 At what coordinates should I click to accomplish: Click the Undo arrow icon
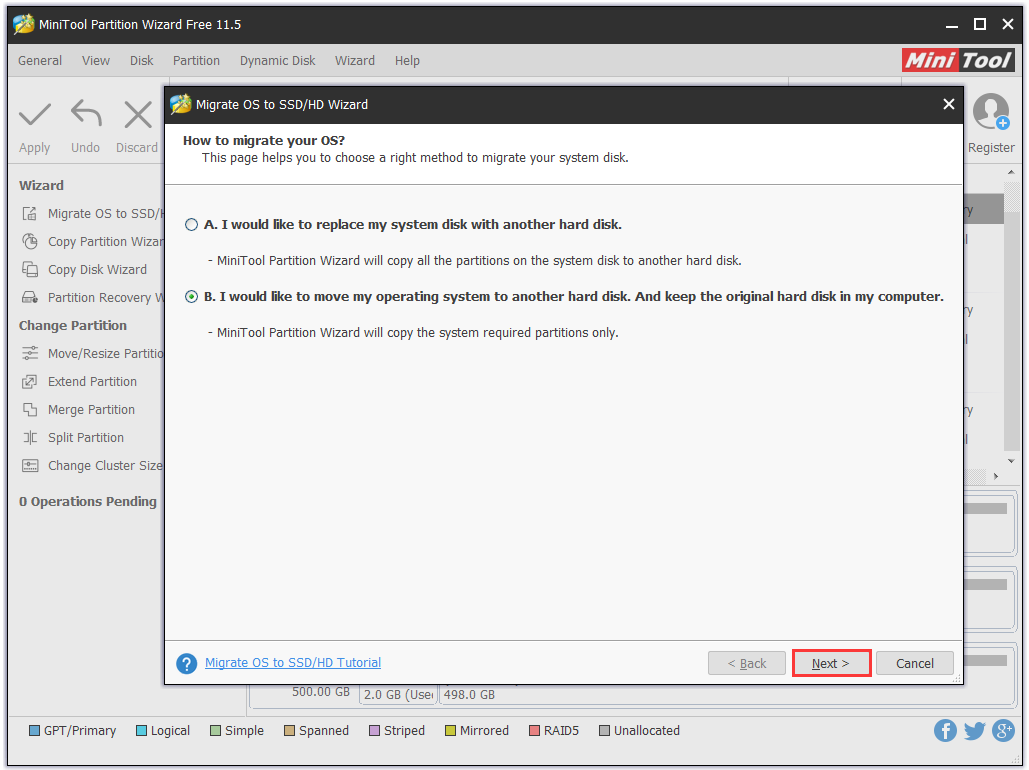[x=87, y=113]
